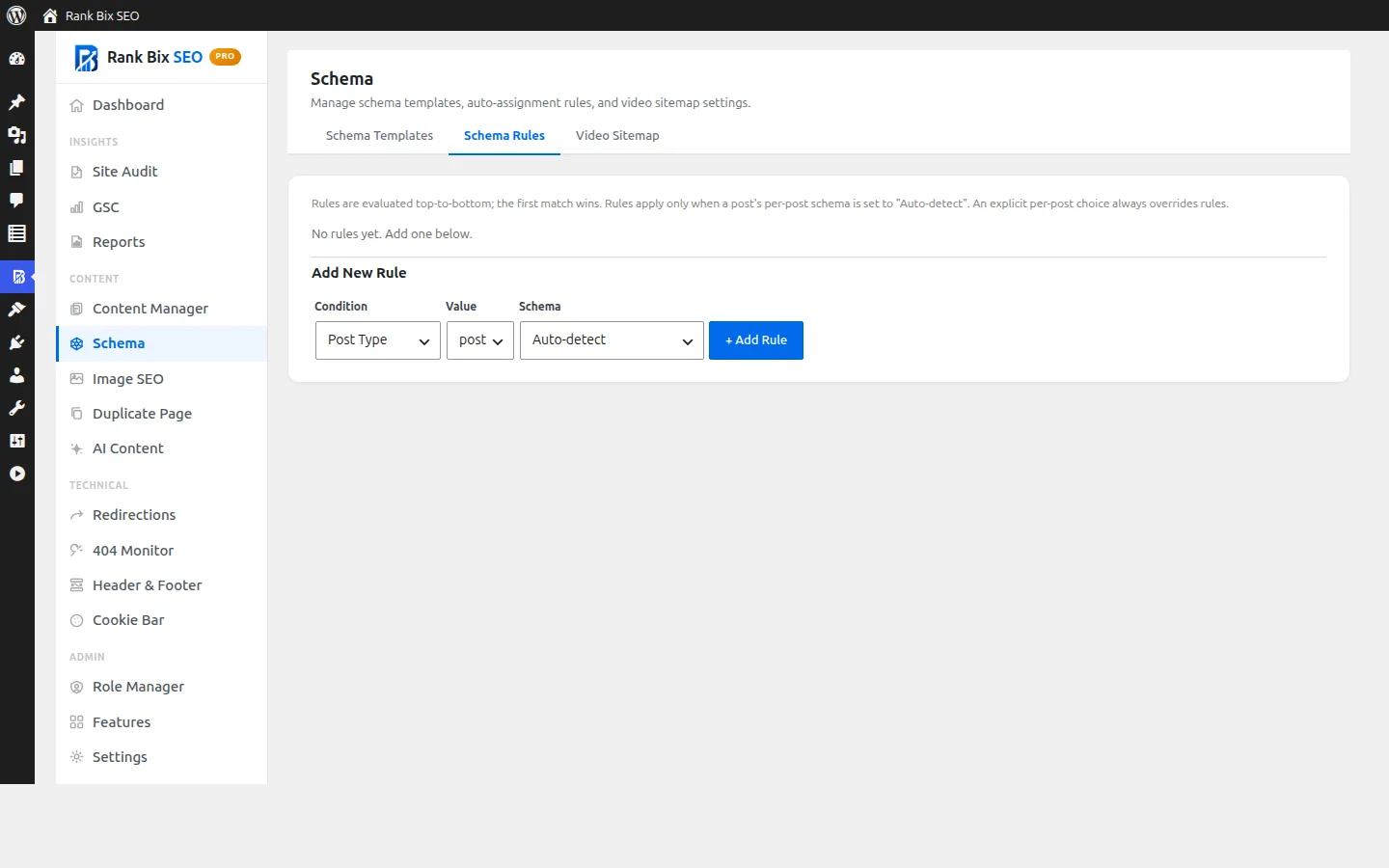Open the GSC menu item
This screenshot has height=868, width=1389.
pyautogui.click(x=162, y=207)
